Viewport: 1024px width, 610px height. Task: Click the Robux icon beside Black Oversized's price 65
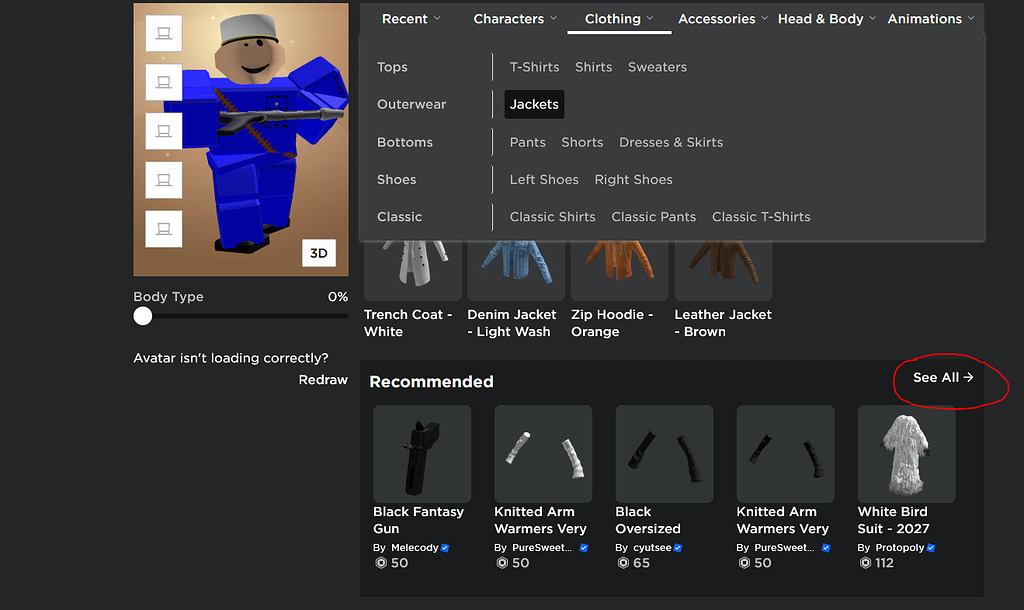pos(621,563)
